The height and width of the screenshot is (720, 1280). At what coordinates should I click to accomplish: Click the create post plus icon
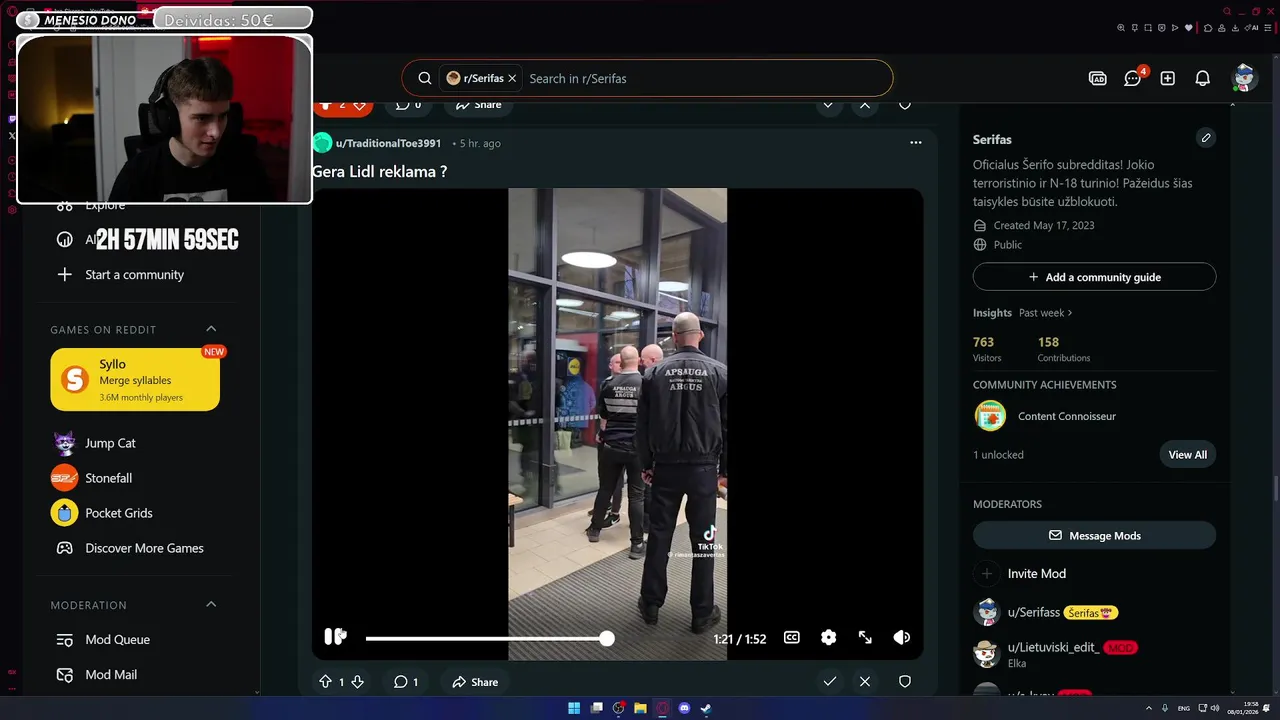(x=1168, y=78)
